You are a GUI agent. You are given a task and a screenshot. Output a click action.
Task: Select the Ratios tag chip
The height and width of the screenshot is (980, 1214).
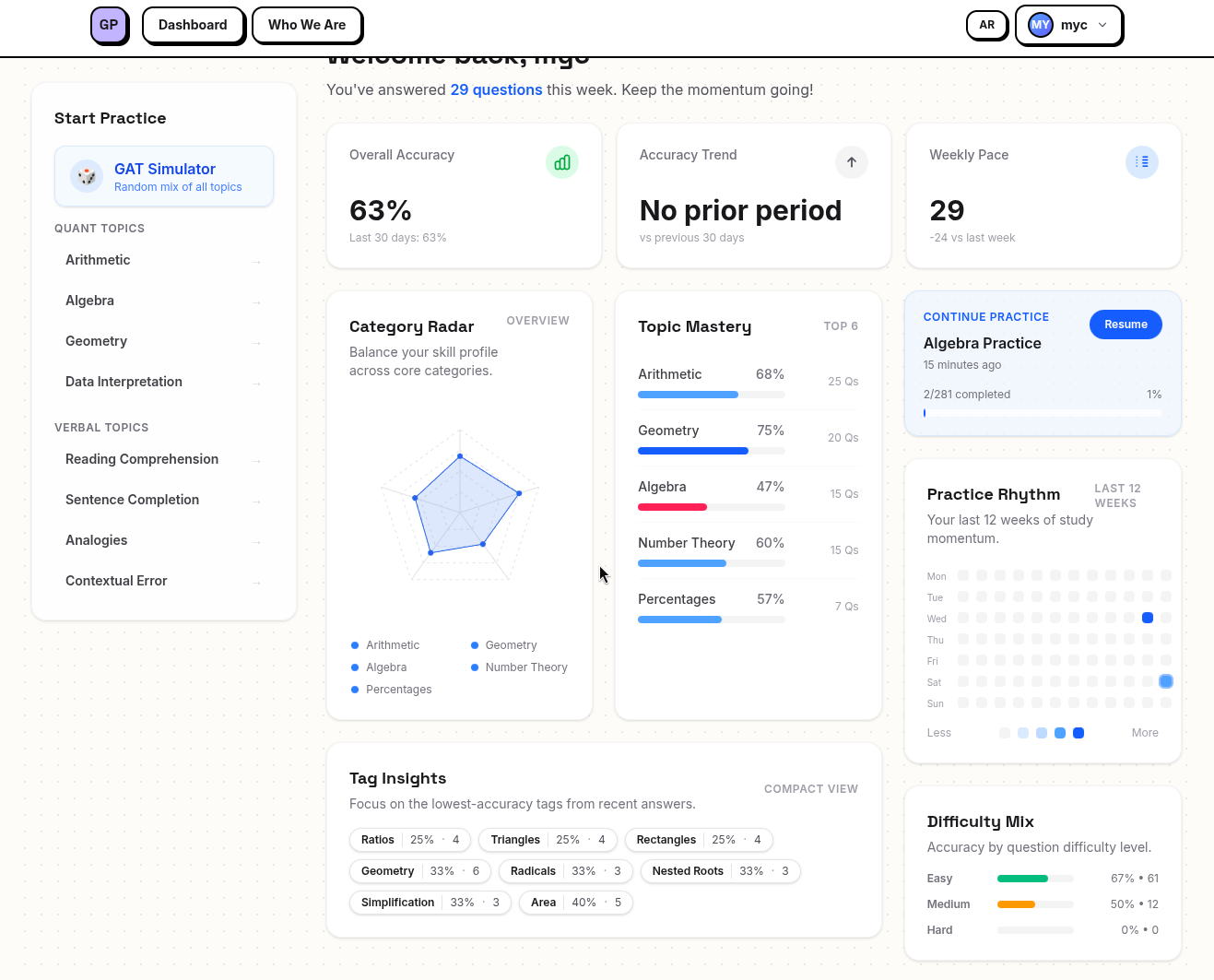click(x=410, y=840)
